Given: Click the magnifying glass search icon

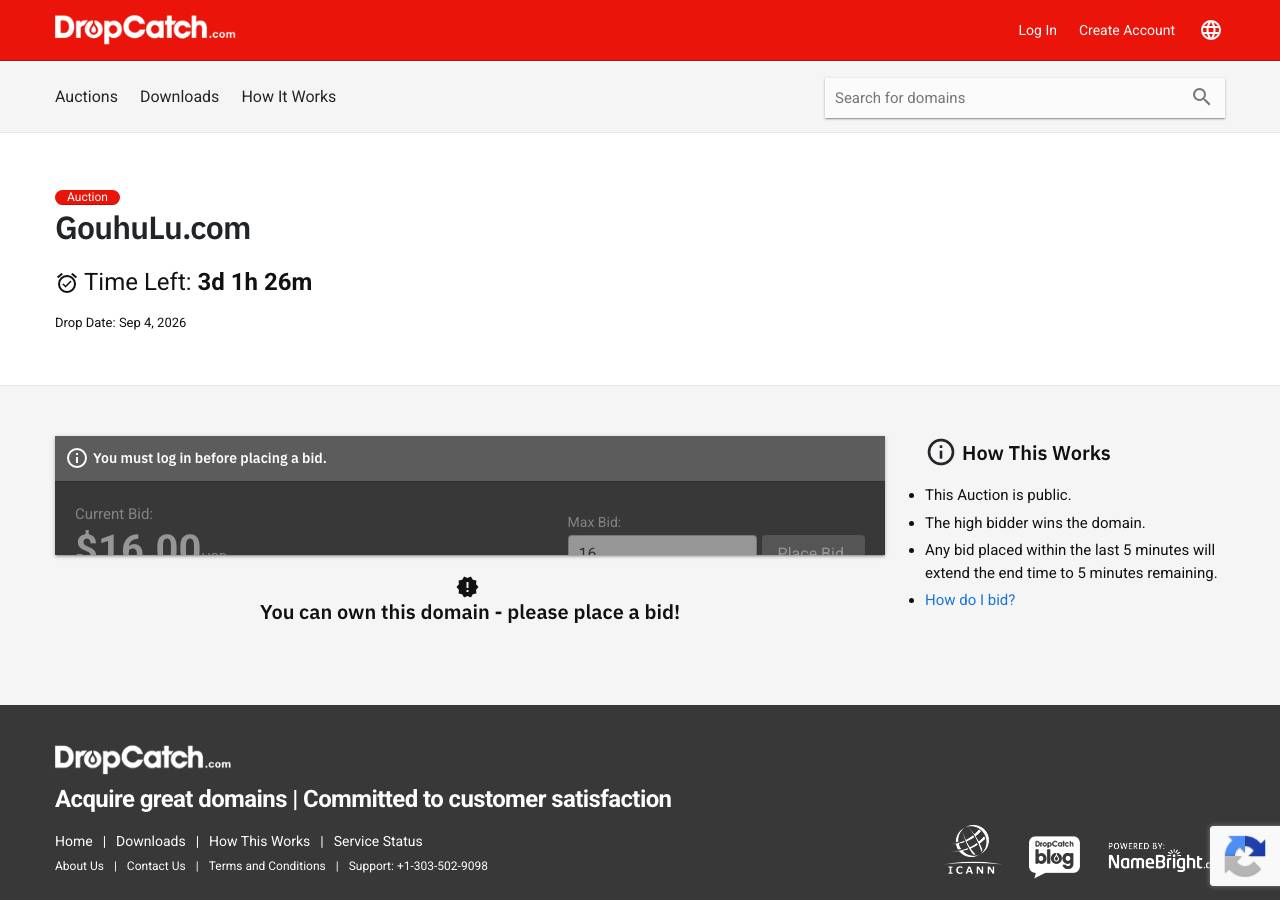Looking at the screenshot, I should click(x=1202, y=97).
